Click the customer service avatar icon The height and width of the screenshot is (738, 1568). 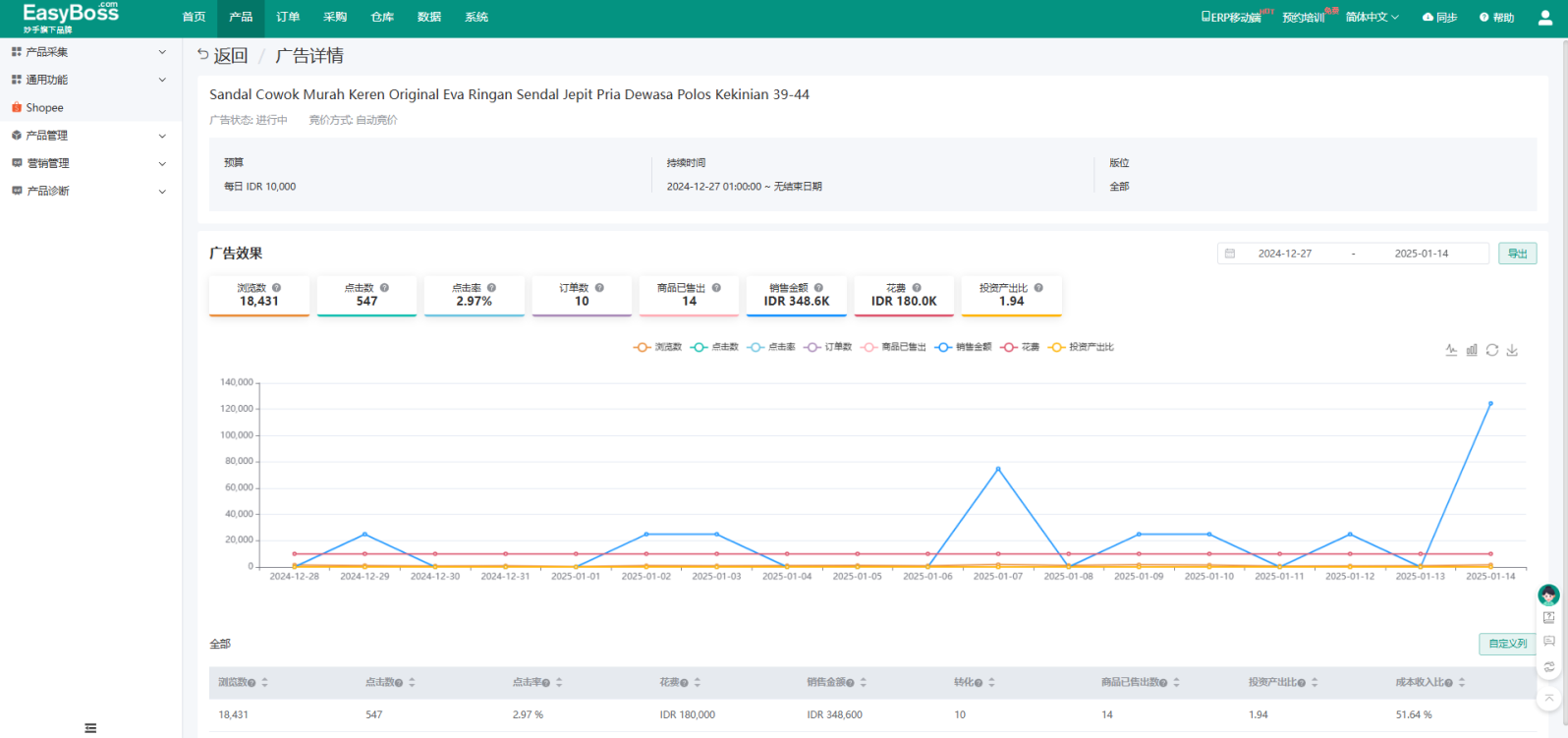(x=1548, y=594)
